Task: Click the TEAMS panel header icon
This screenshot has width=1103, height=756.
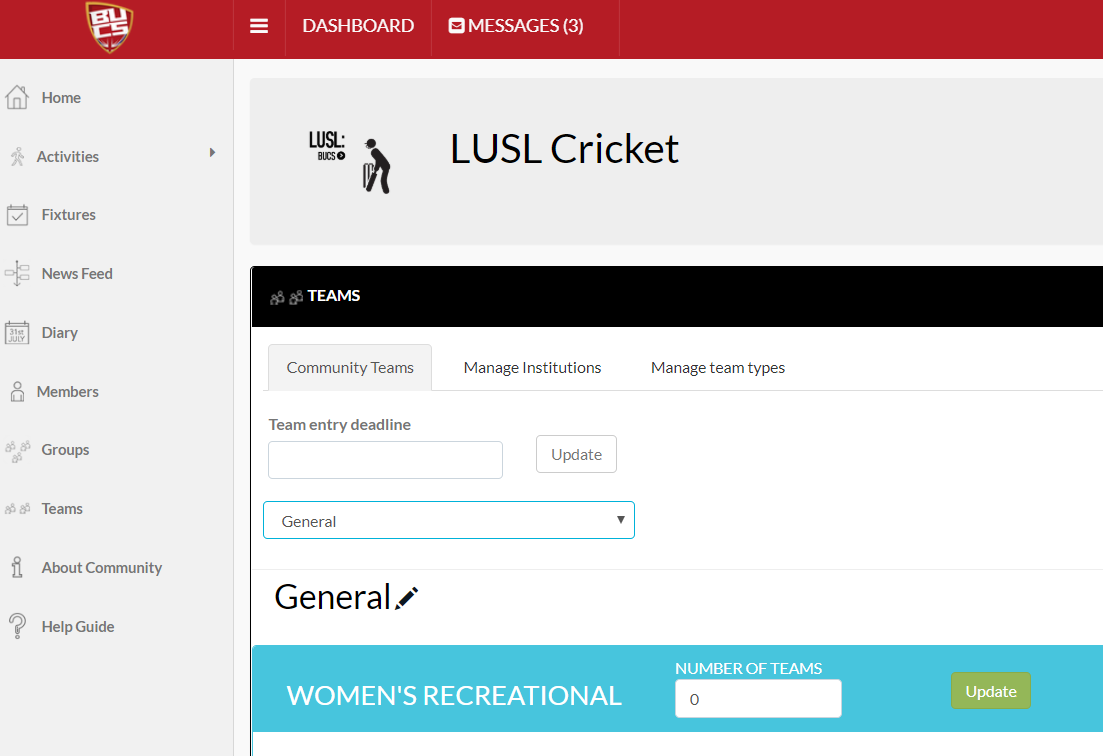Action: pyautogui.click(x=286, y=297)
